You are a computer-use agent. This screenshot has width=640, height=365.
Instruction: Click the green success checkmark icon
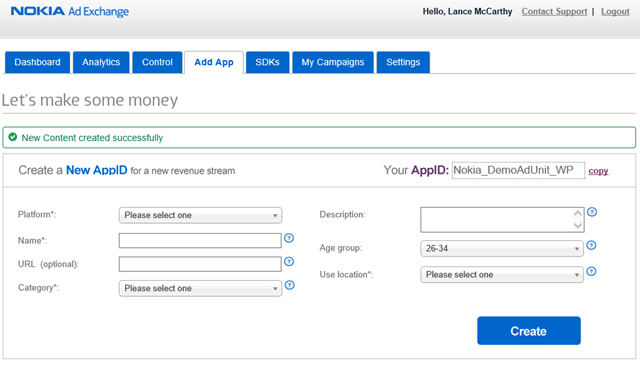[13, 137]
